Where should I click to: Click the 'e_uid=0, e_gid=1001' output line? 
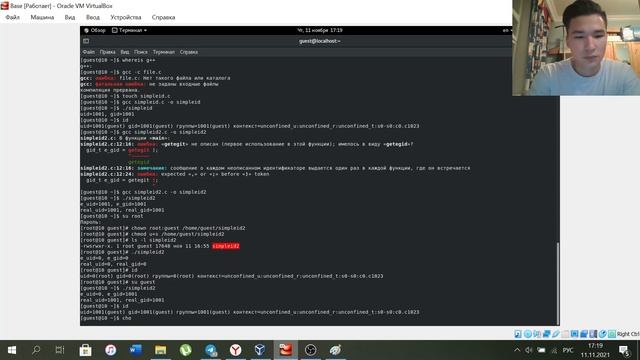tap(109, 294)
